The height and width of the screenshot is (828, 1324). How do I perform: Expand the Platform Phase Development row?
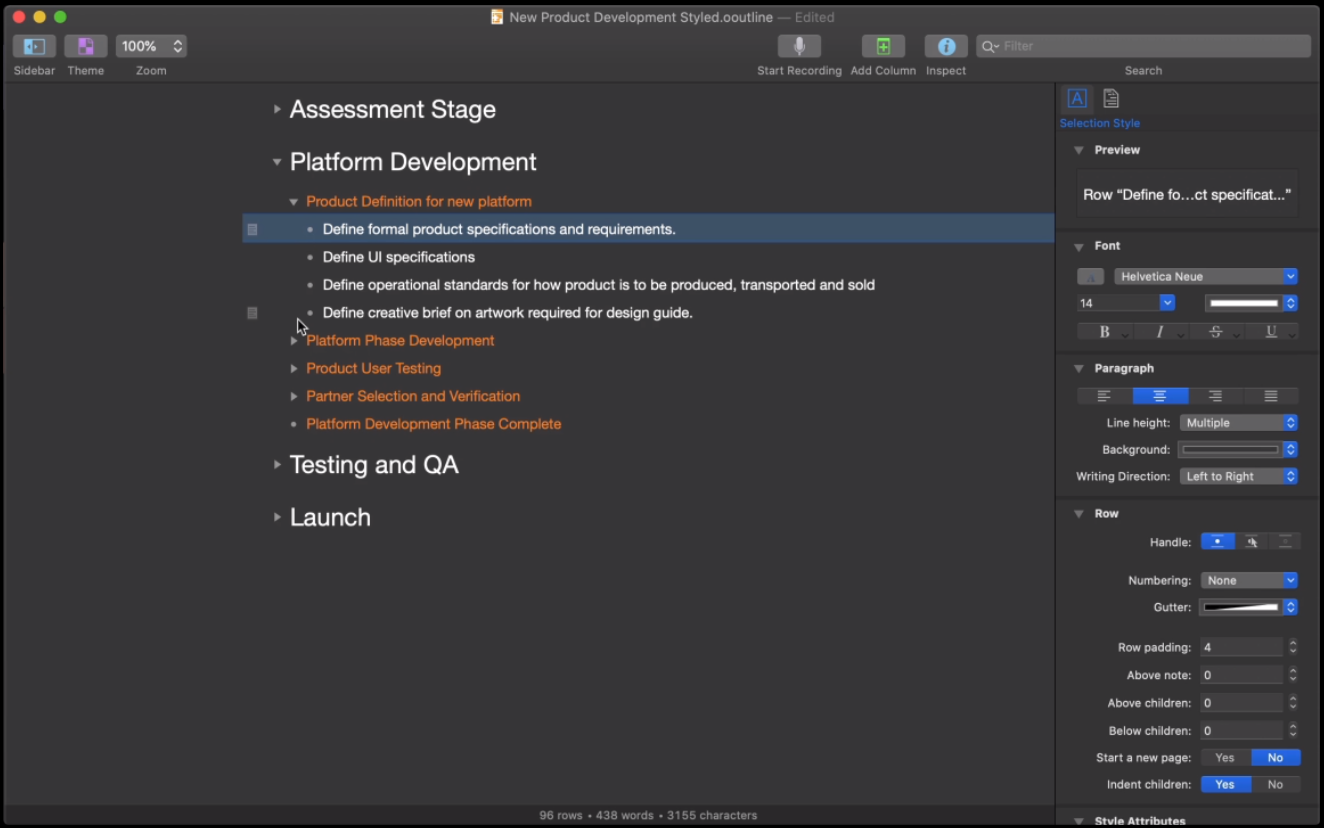pos(293,341)
